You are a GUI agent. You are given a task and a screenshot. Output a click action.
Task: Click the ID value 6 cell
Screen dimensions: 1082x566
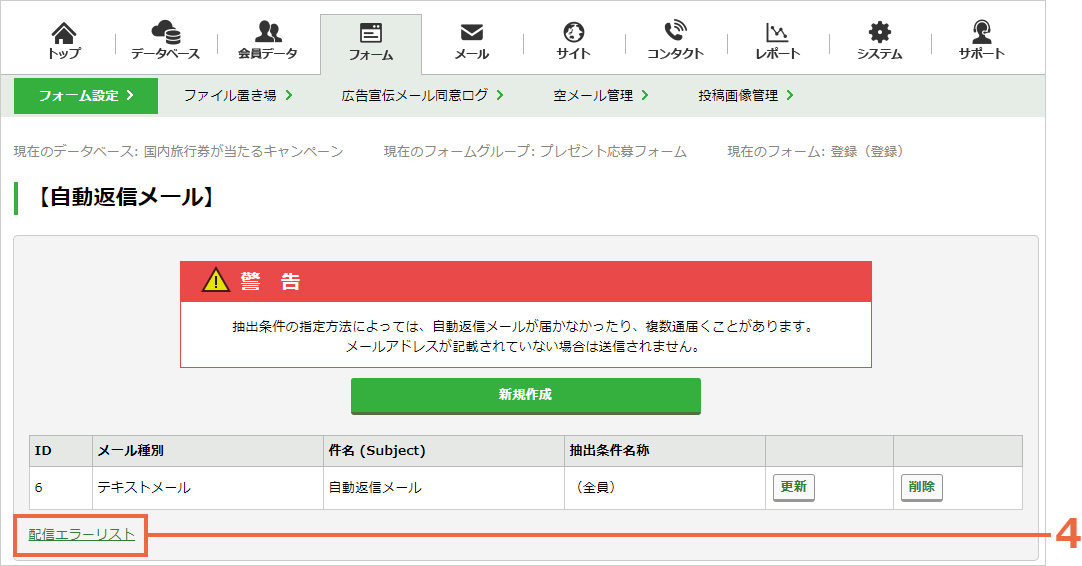coord(61,488)
